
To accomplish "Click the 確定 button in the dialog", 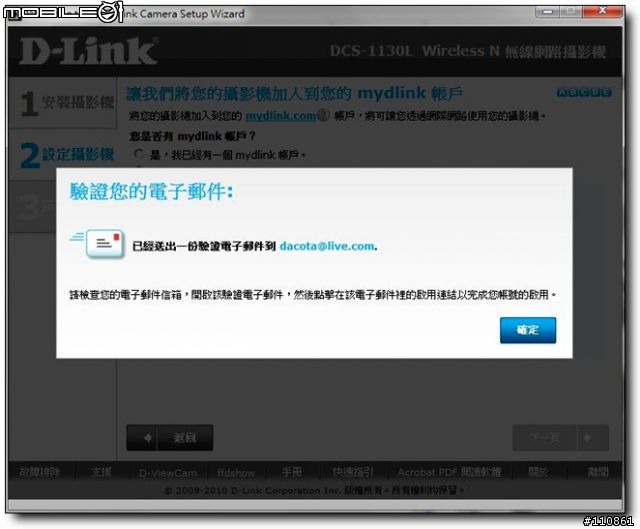I will coord(528,330).
